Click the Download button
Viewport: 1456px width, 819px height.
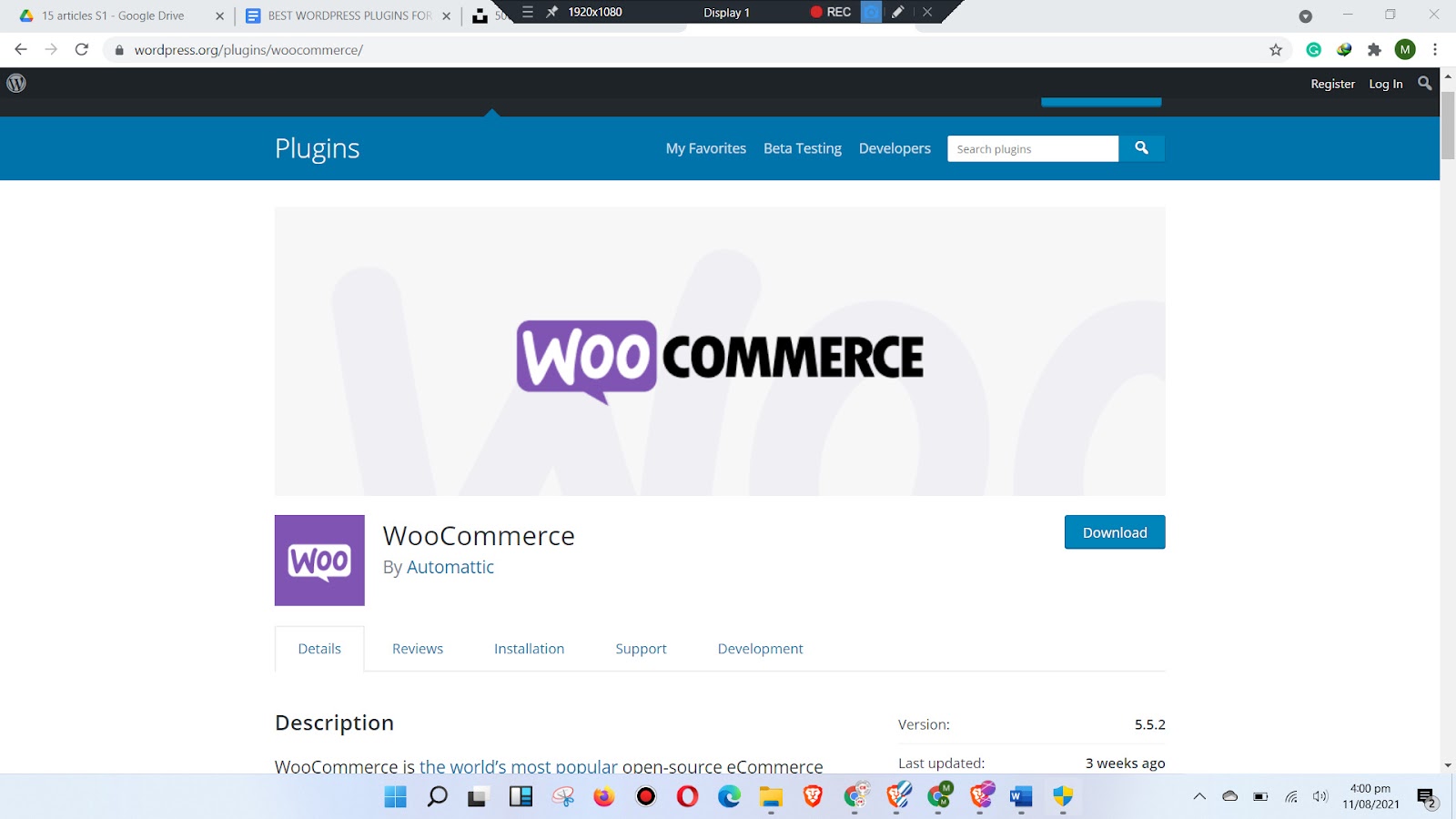[x=1115, y=532]
